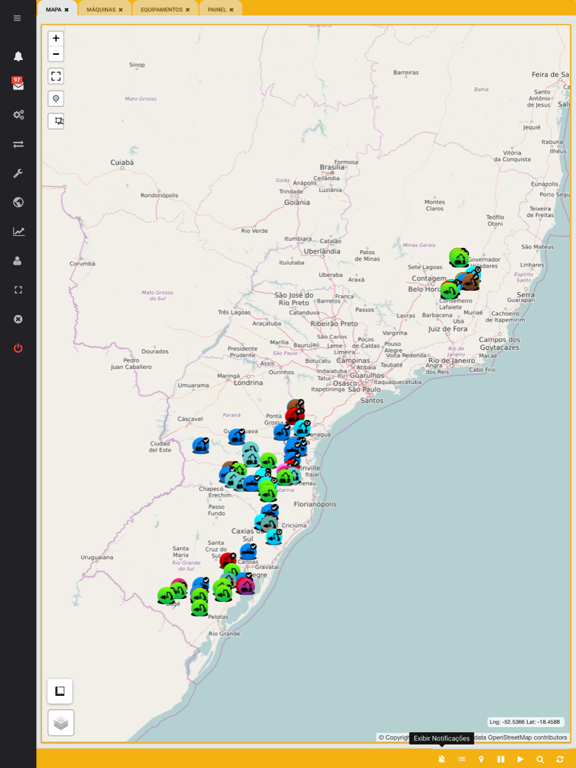This screenshot has height=768, width=576.
Task: Zoom out the map with minus button
Action: (x=56, y=54)
